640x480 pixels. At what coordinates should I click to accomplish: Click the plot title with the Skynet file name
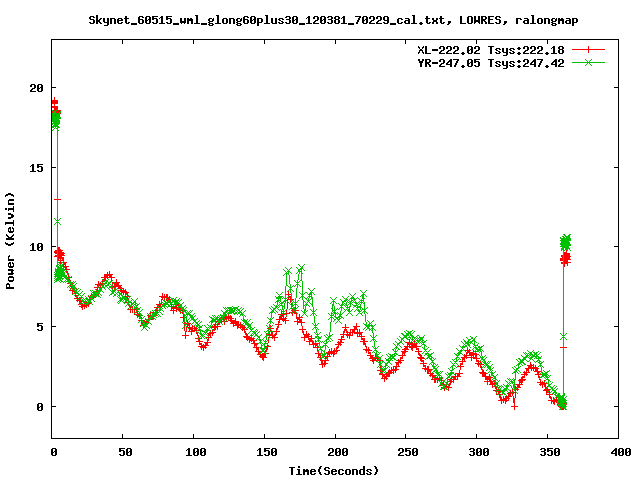click(x=333, y=20)
